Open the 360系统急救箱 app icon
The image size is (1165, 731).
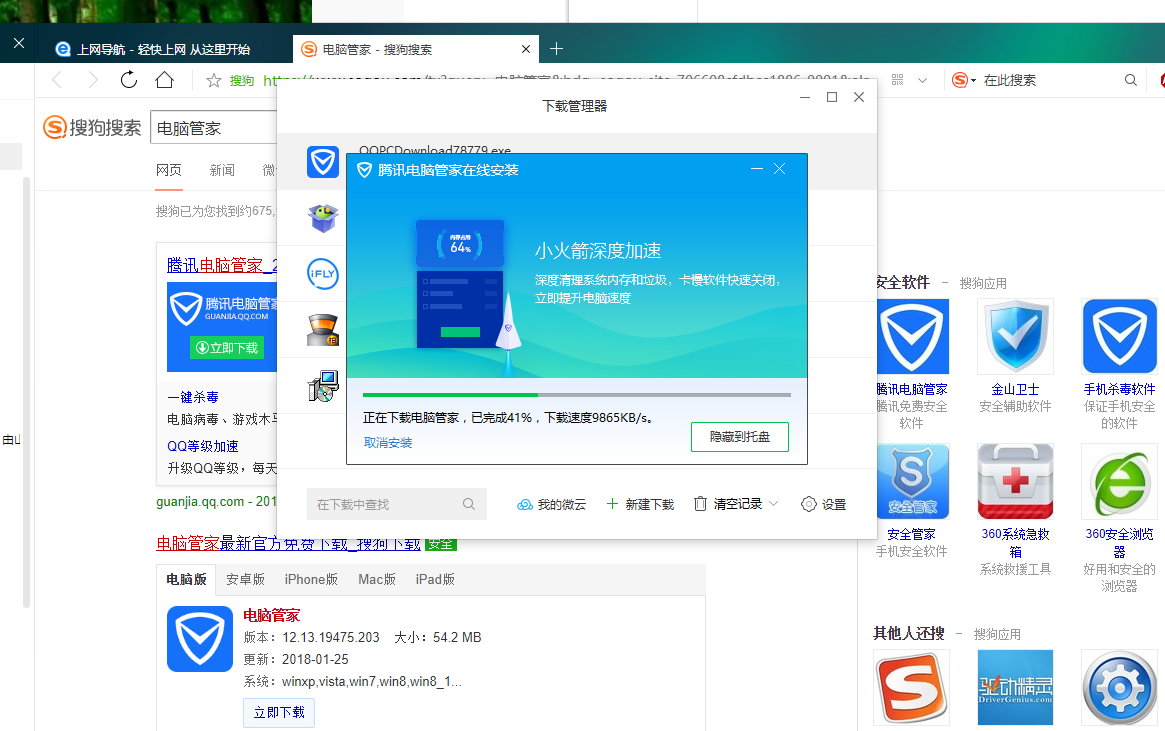pyautogui.click(x=1015, y=481)
